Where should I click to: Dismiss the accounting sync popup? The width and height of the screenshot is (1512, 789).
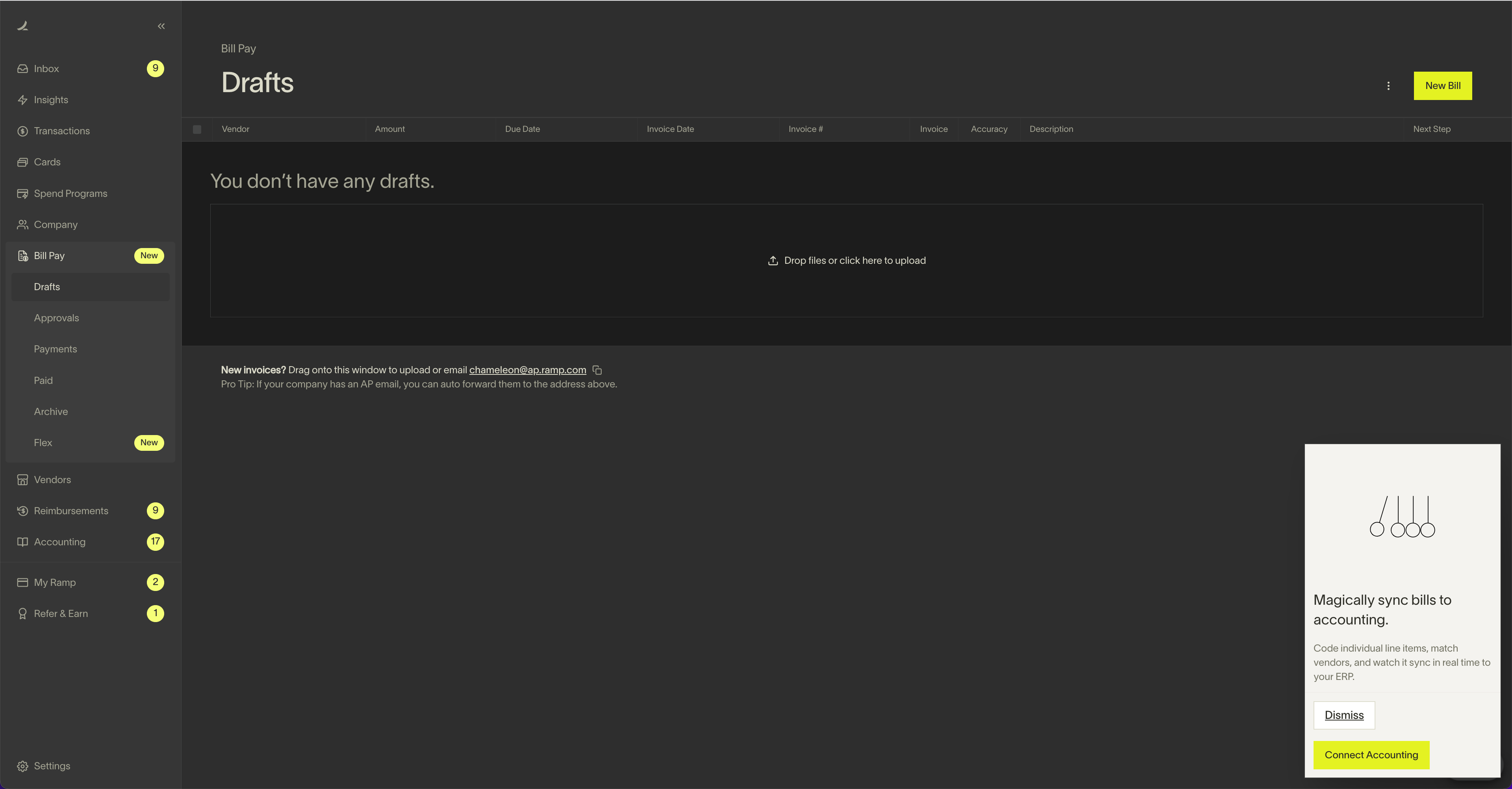[1344, 715]
